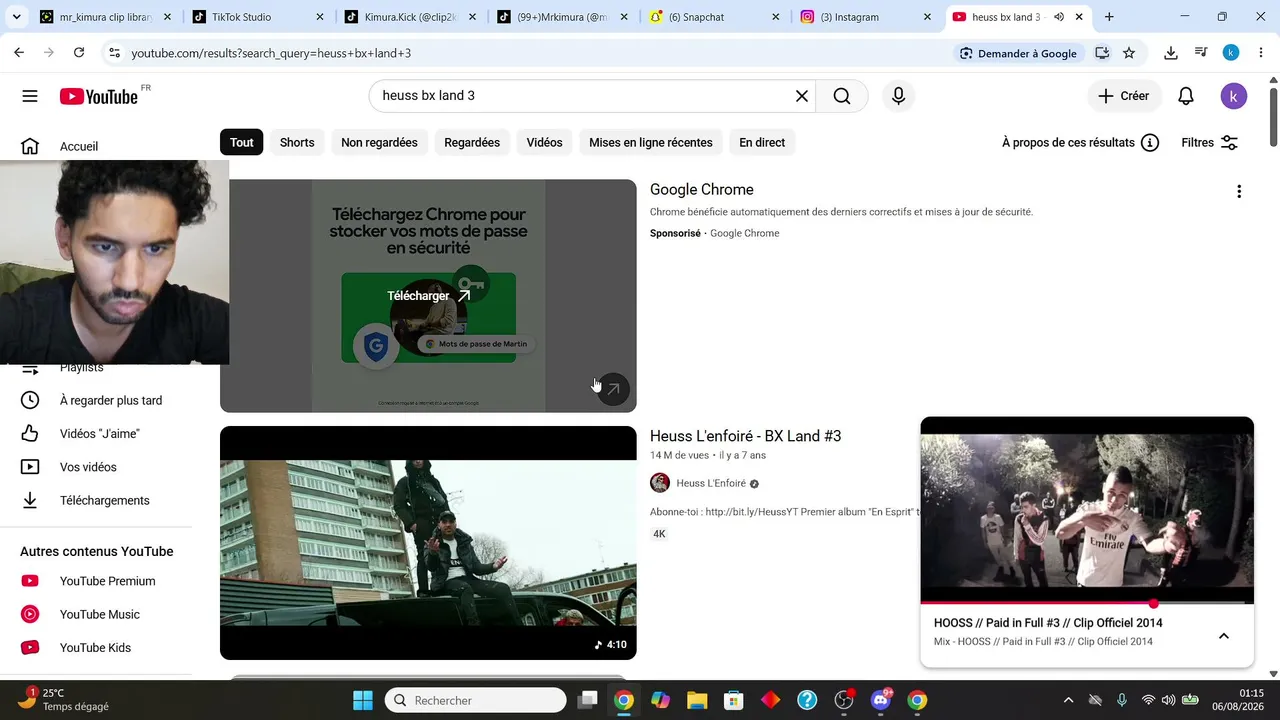Select the Shorts filter chip
This screenshot has height=720, width=1280.
pyautogui.click(x=297, y=142)
